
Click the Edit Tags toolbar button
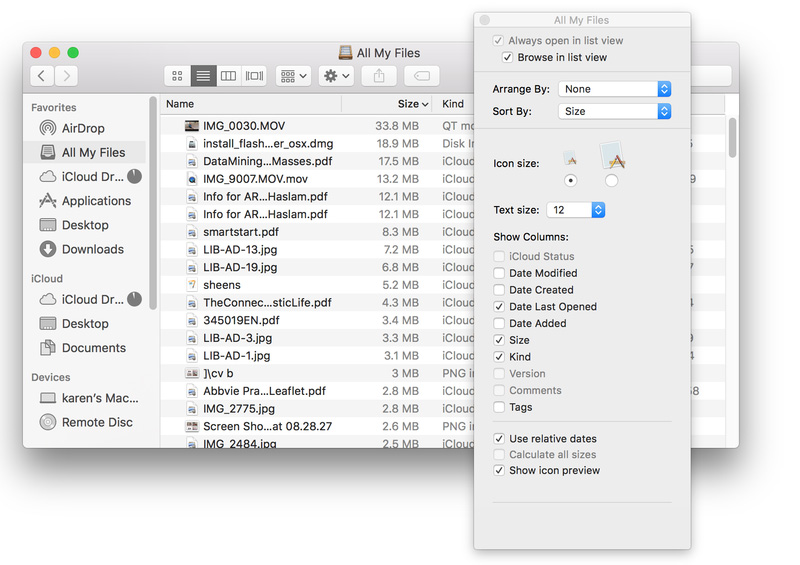(422, 76)
